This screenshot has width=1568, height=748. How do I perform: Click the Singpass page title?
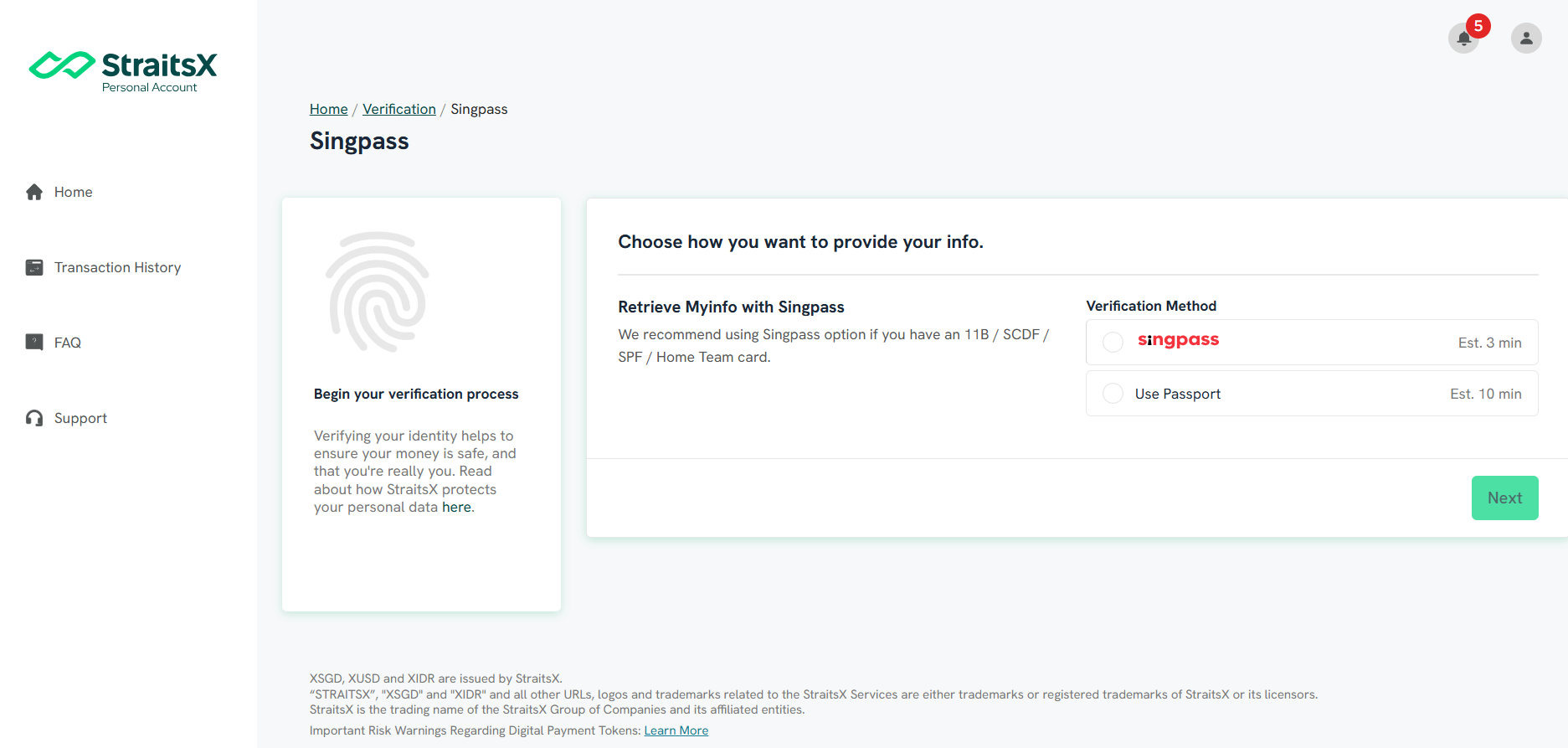point(359,141)
